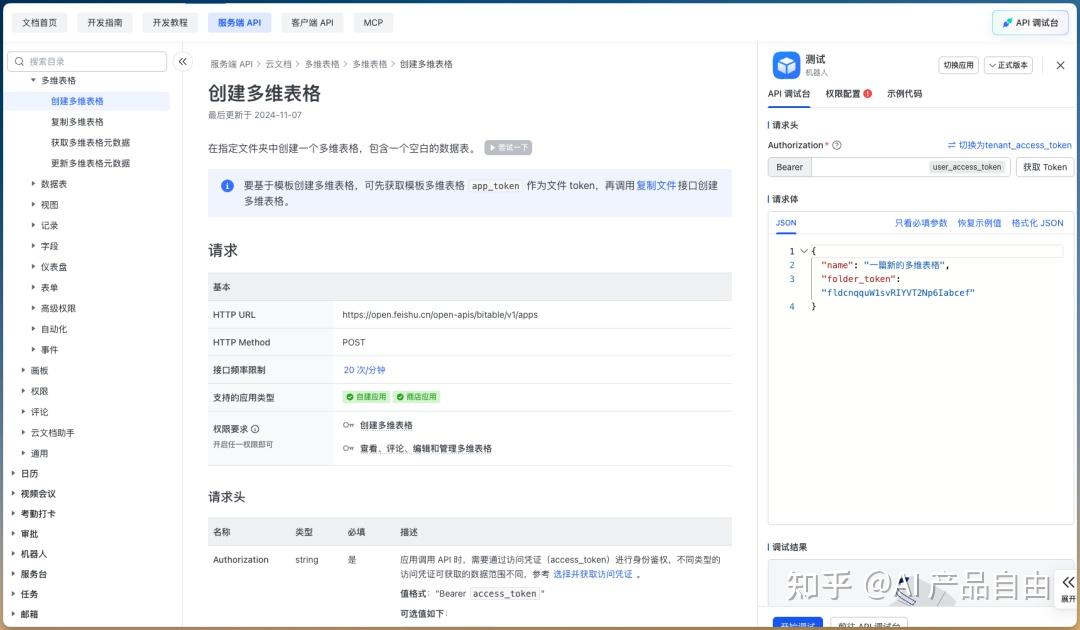Expand the 高级权限 tree node

coord(33,308)
